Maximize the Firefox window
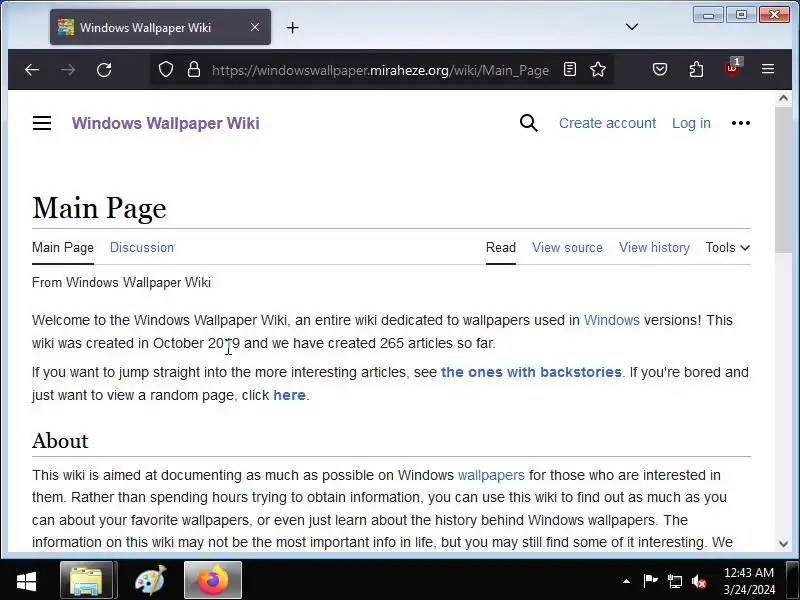Screen dimensions: 800x600 (741, 15)
